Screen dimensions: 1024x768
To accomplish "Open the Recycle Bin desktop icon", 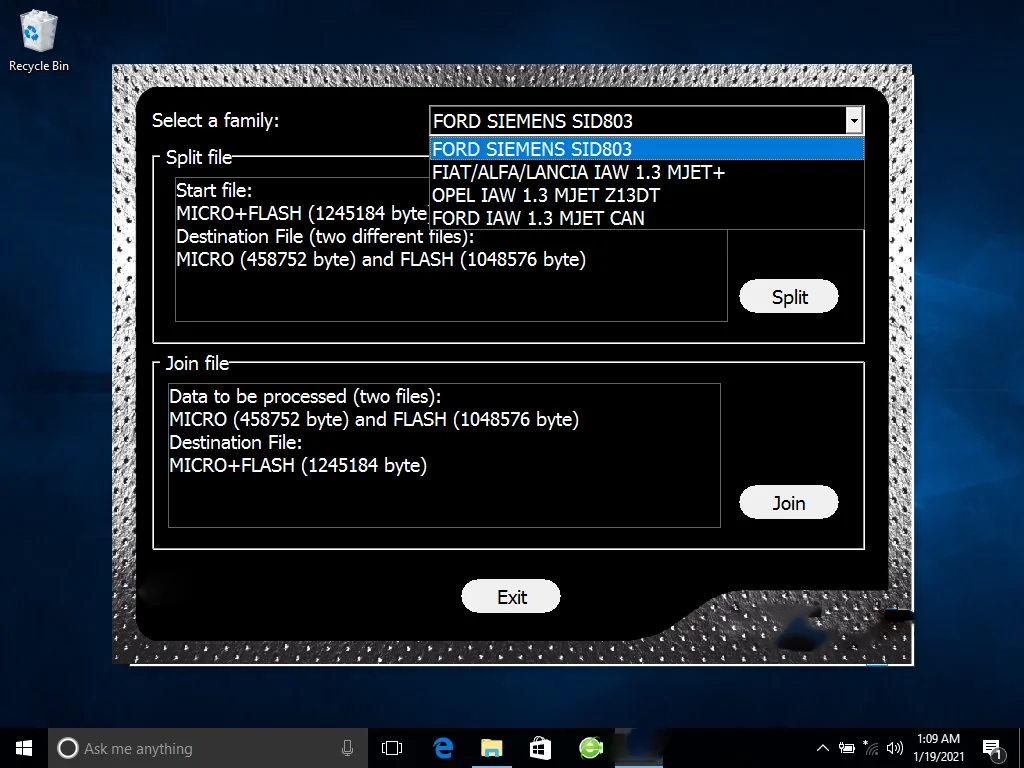I will point(39,40).
